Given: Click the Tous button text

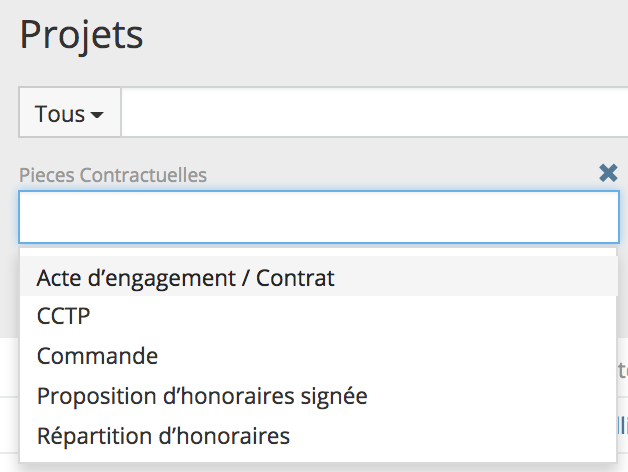Looking at the screenshot, I should [60, 114].
